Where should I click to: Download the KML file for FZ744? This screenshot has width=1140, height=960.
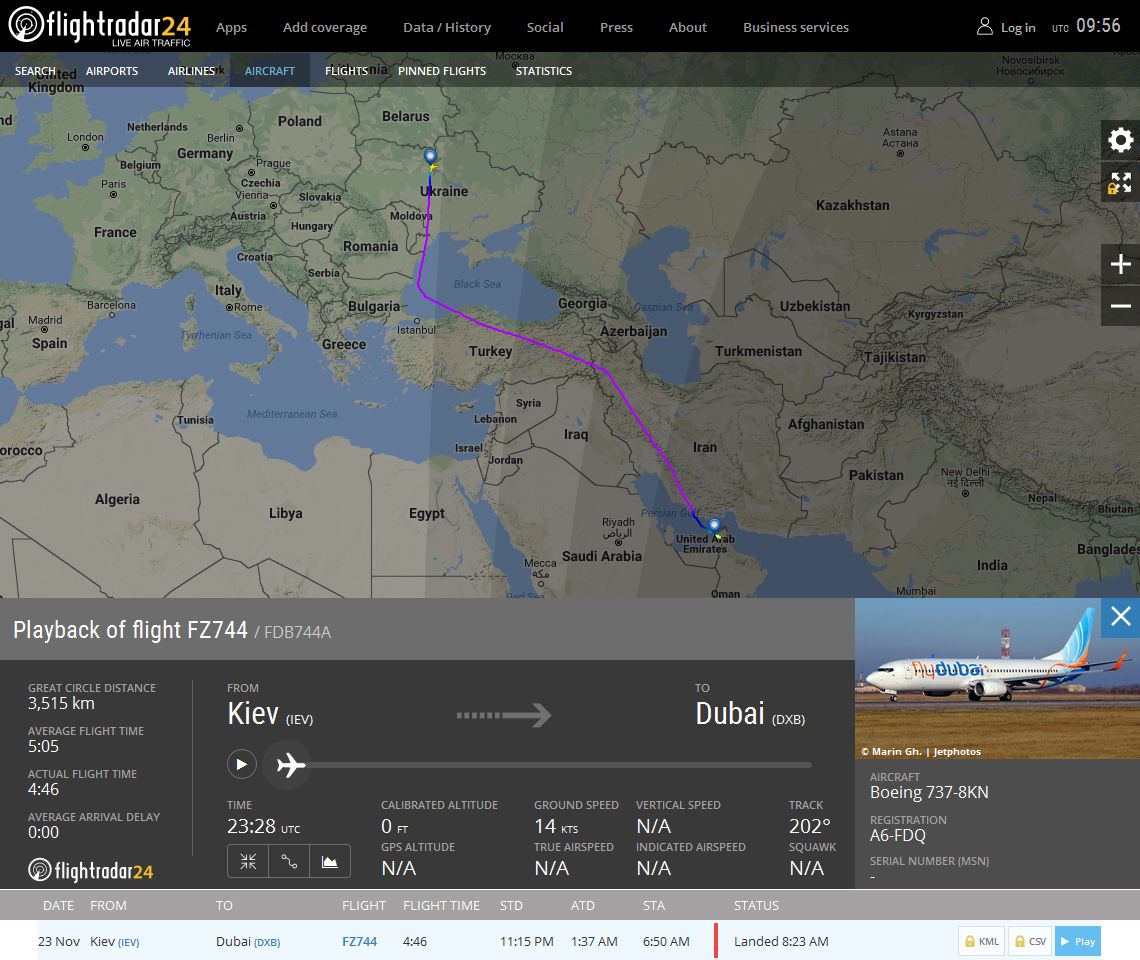(x=981, y=941)
